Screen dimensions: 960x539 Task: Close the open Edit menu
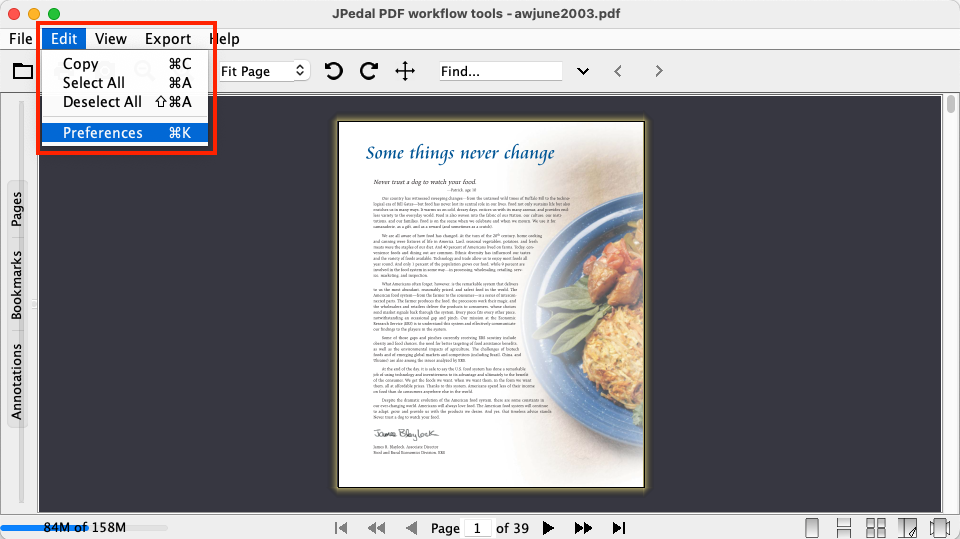[x=64, y=39]
